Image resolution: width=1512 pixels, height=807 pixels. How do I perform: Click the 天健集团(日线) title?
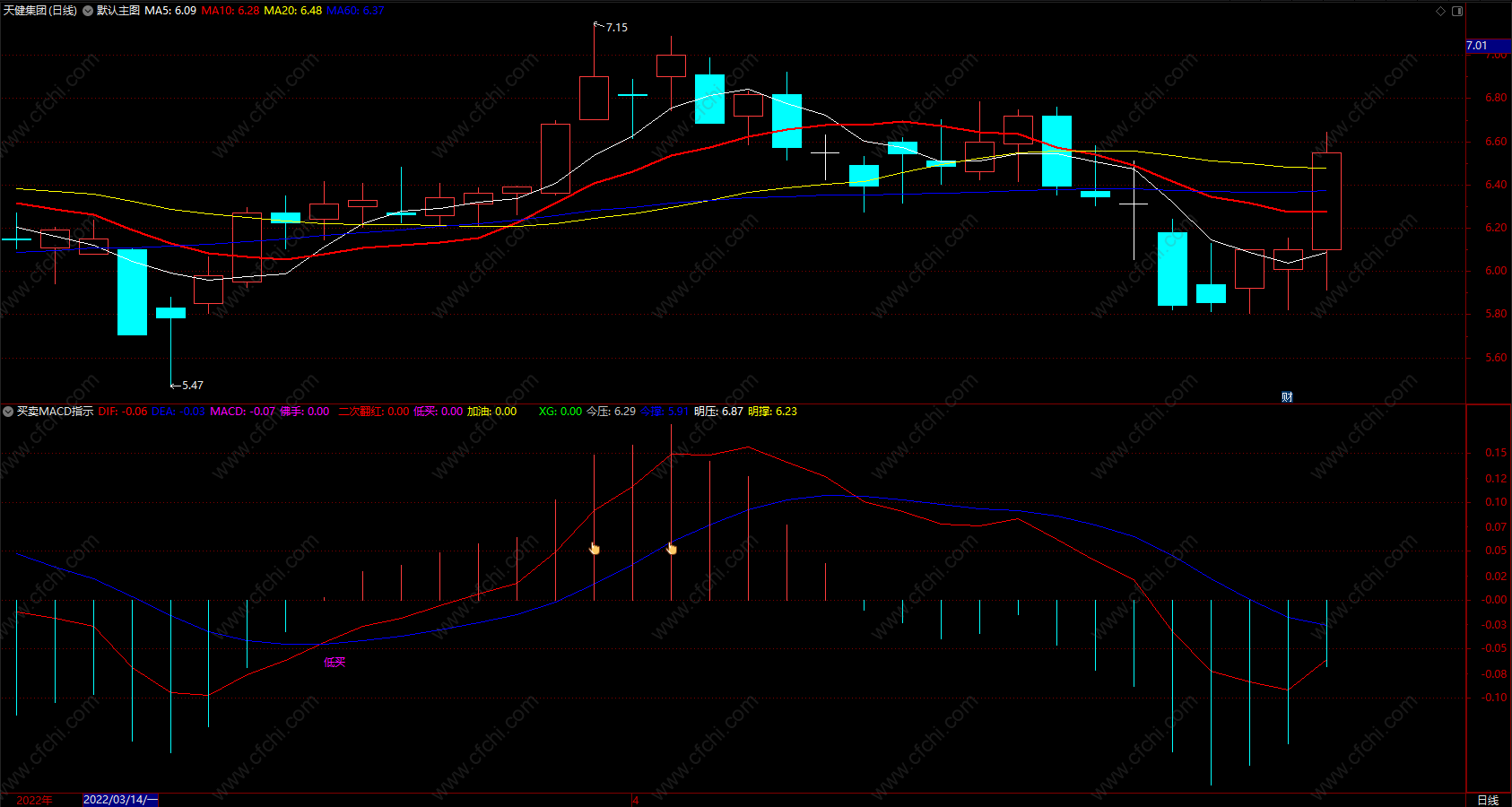(40, 11)
